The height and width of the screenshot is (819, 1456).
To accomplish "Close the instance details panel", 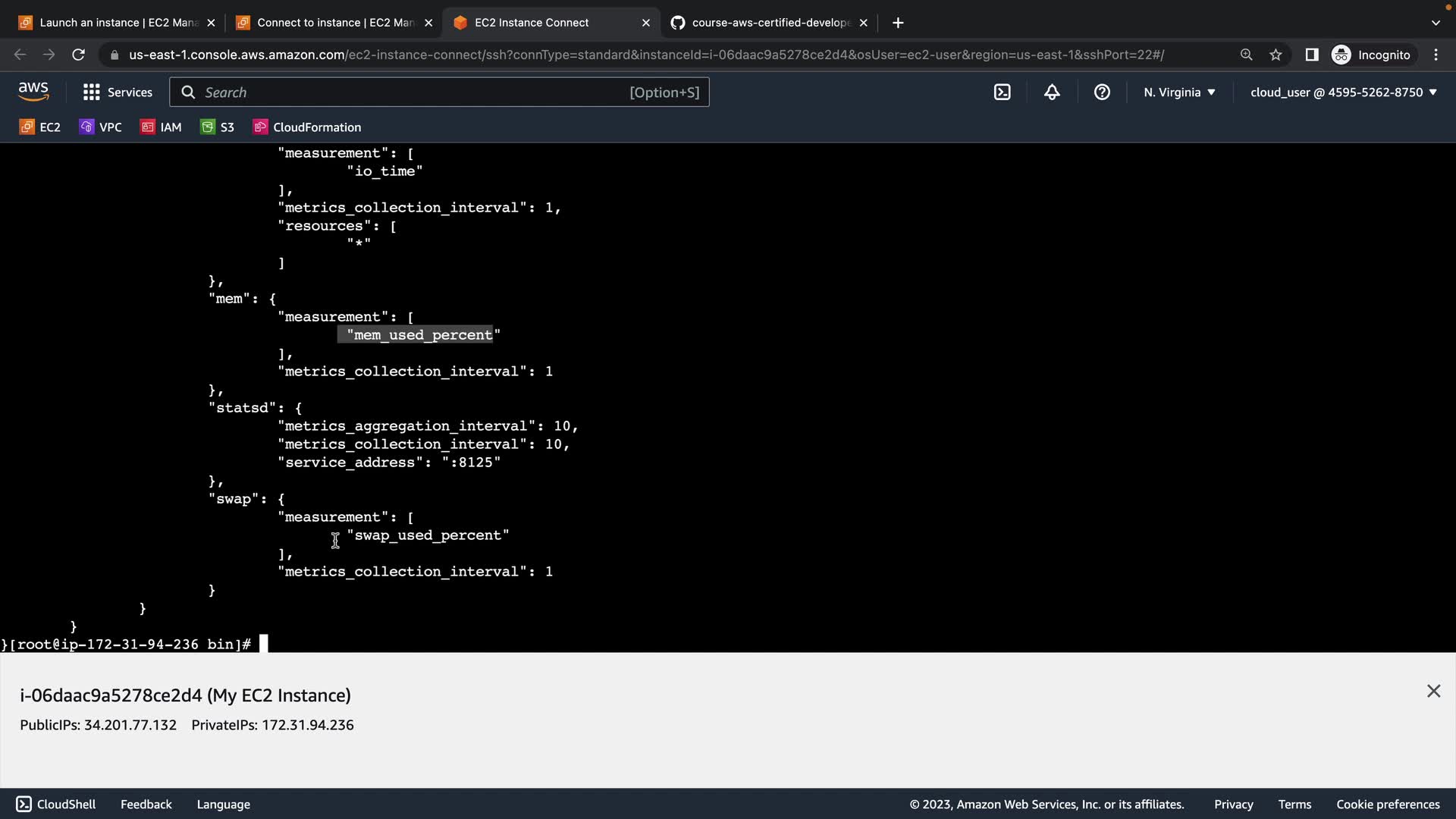I will click(x=1433, y=691).
